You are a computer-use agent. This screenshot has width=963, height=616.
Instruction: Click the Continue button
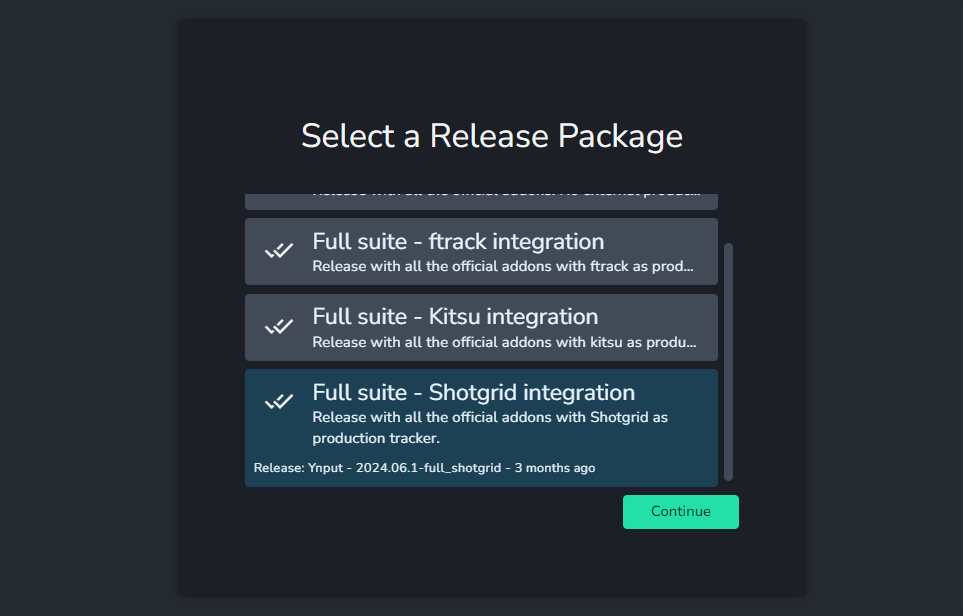point(680,512)
